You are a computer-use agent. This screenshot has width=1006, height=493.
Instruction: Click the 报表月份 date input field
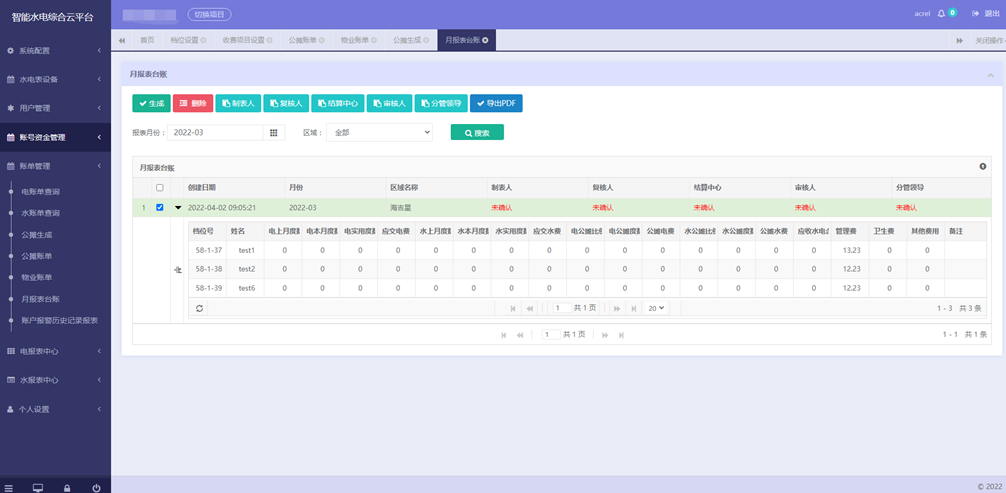(x=216, y=132)
